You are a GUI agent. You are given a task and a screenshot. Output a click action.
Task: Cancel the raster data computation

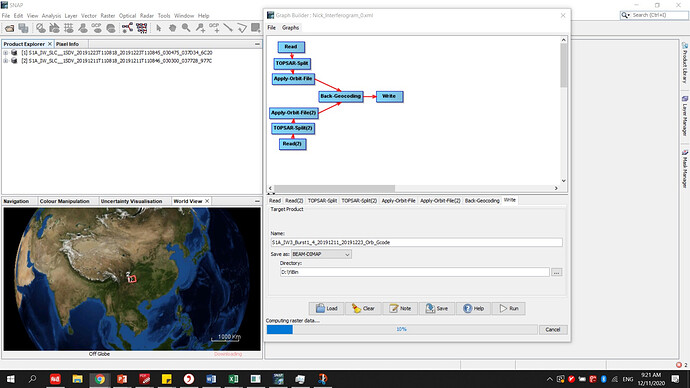coord(553,329)
